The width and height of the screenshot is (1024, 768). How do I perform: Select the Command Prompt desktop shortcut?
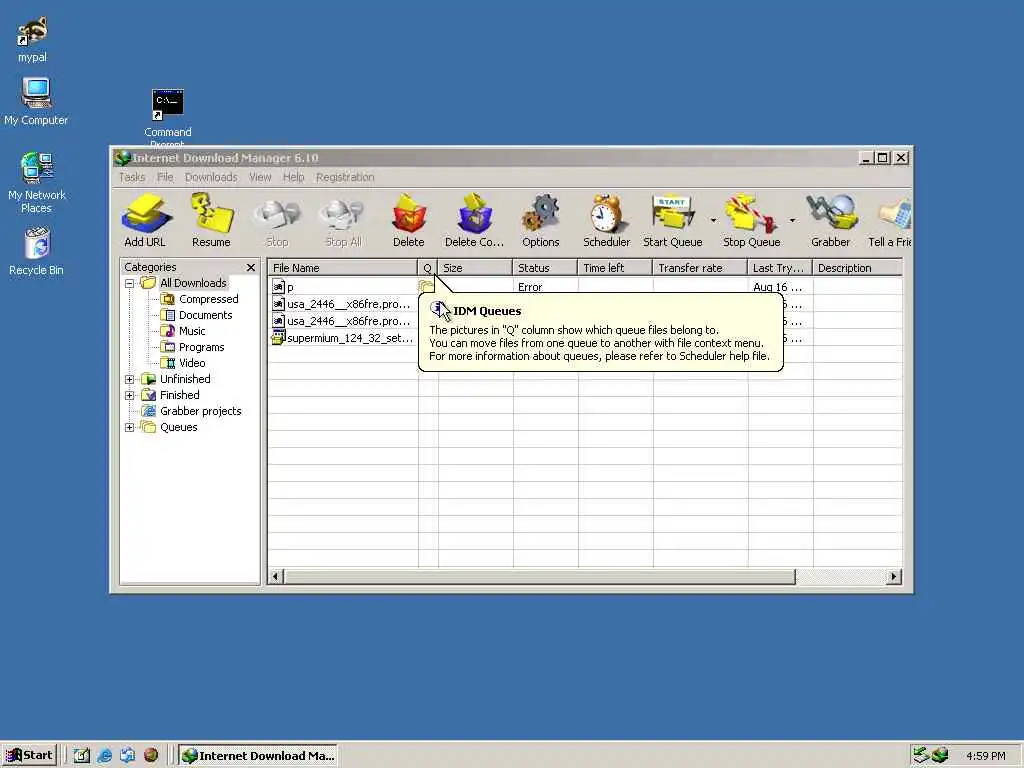[168, 119]
